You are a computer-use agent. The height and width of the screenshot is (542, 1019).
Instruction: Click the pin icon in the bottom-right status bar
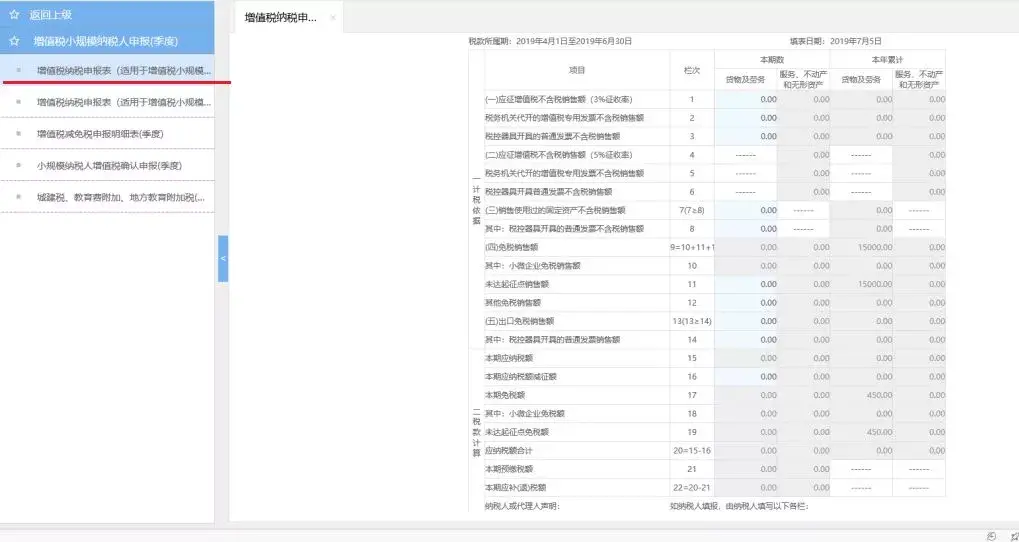pyautogui.click(x=1012, y=535)
